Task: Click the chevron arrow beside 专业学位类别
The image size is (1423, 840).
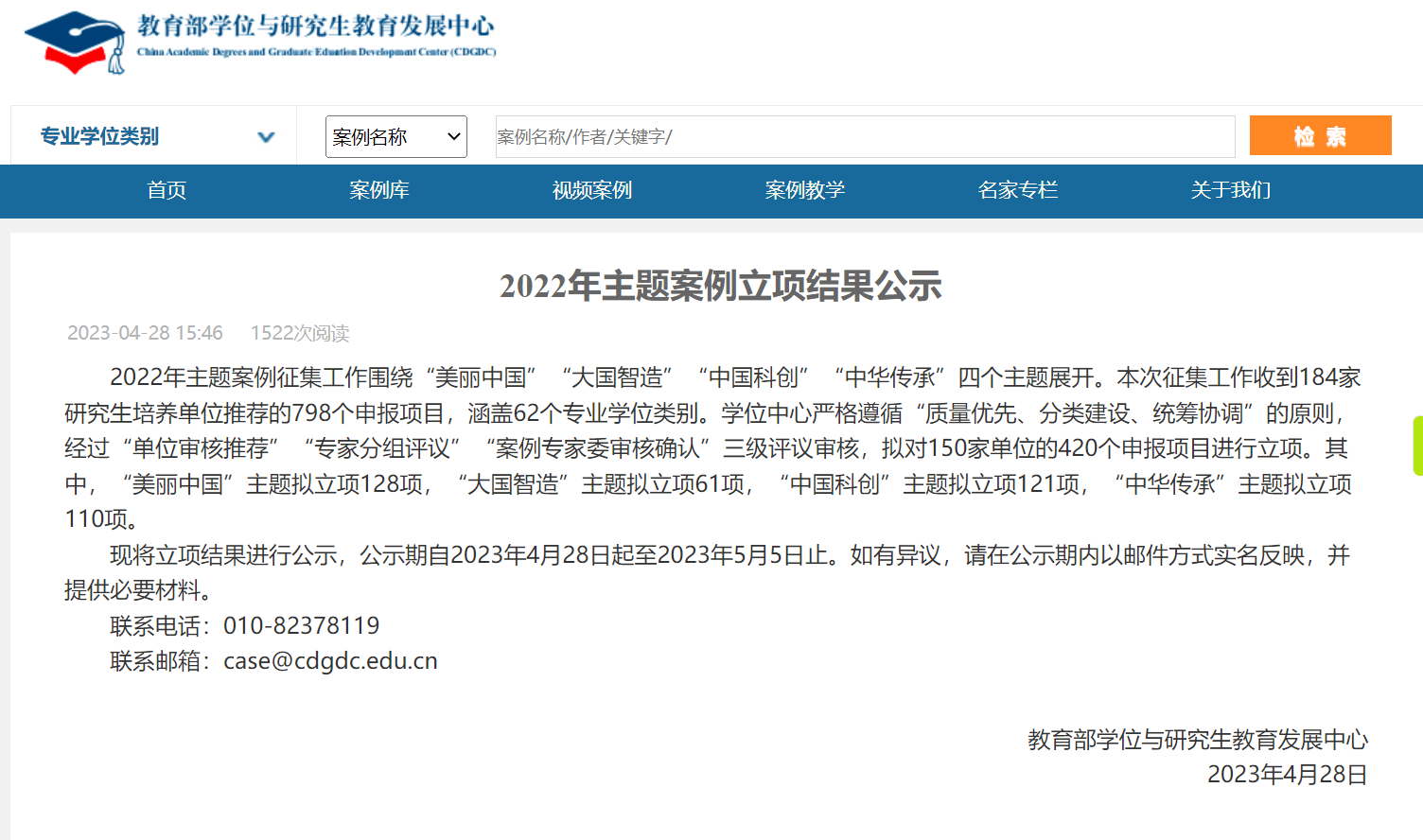Action: (266, 137)
